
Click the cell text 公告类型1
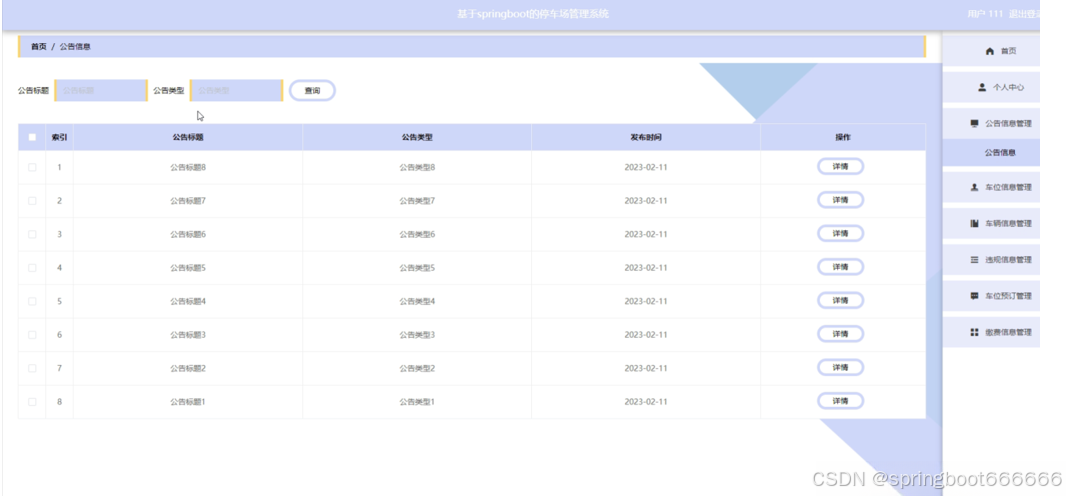click(x=417, y=402)
